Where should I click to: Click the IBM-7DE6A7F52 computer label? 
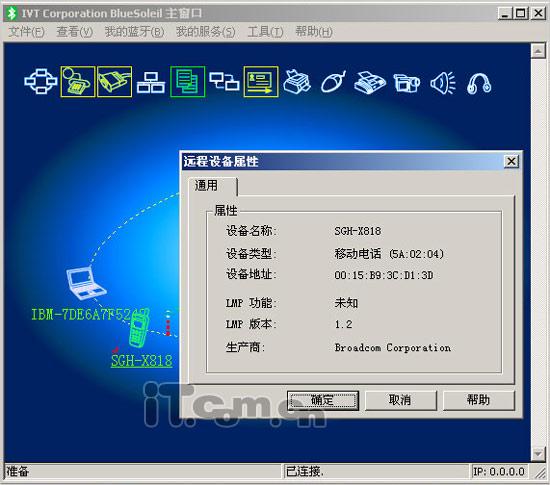point(90,315)
